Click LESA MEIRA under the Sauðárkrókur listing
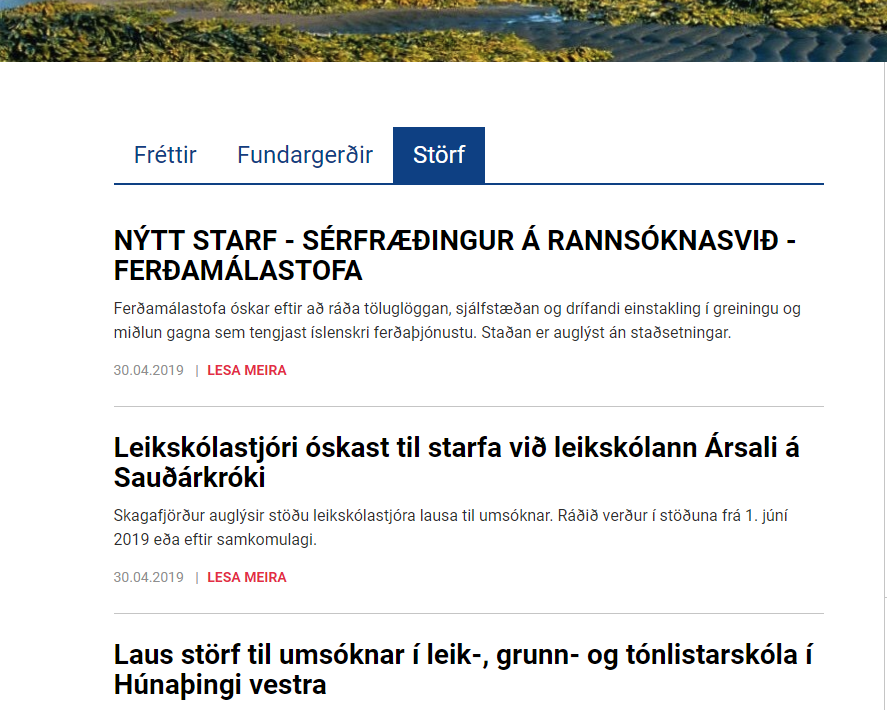 pyautogui.click(x=246, y=577)
